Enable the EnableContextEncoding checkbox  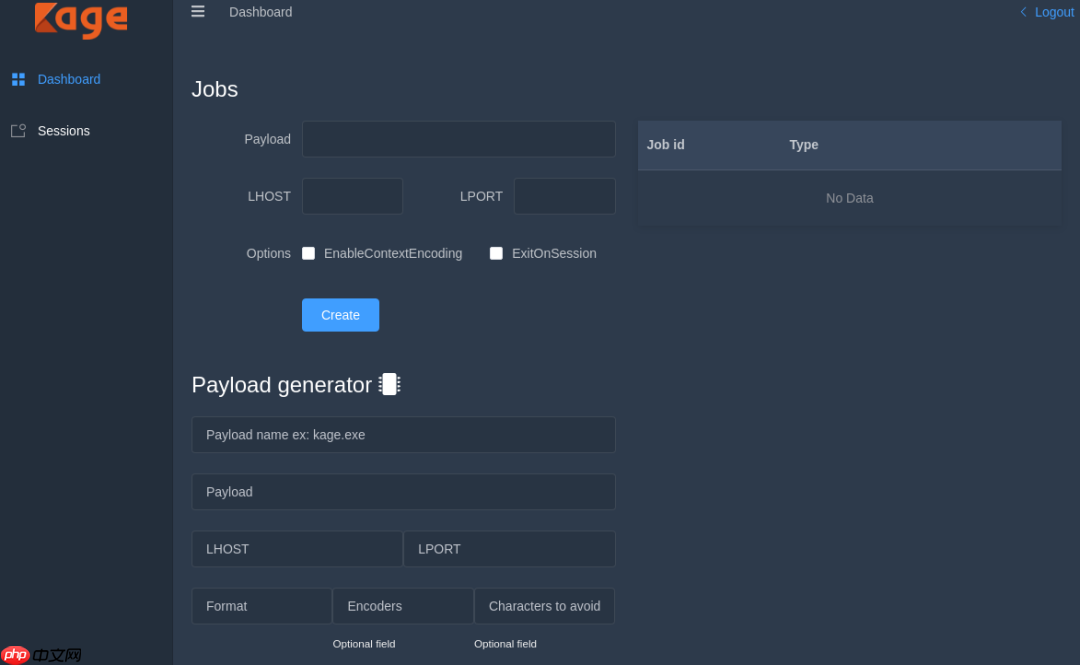coord(309,253)
